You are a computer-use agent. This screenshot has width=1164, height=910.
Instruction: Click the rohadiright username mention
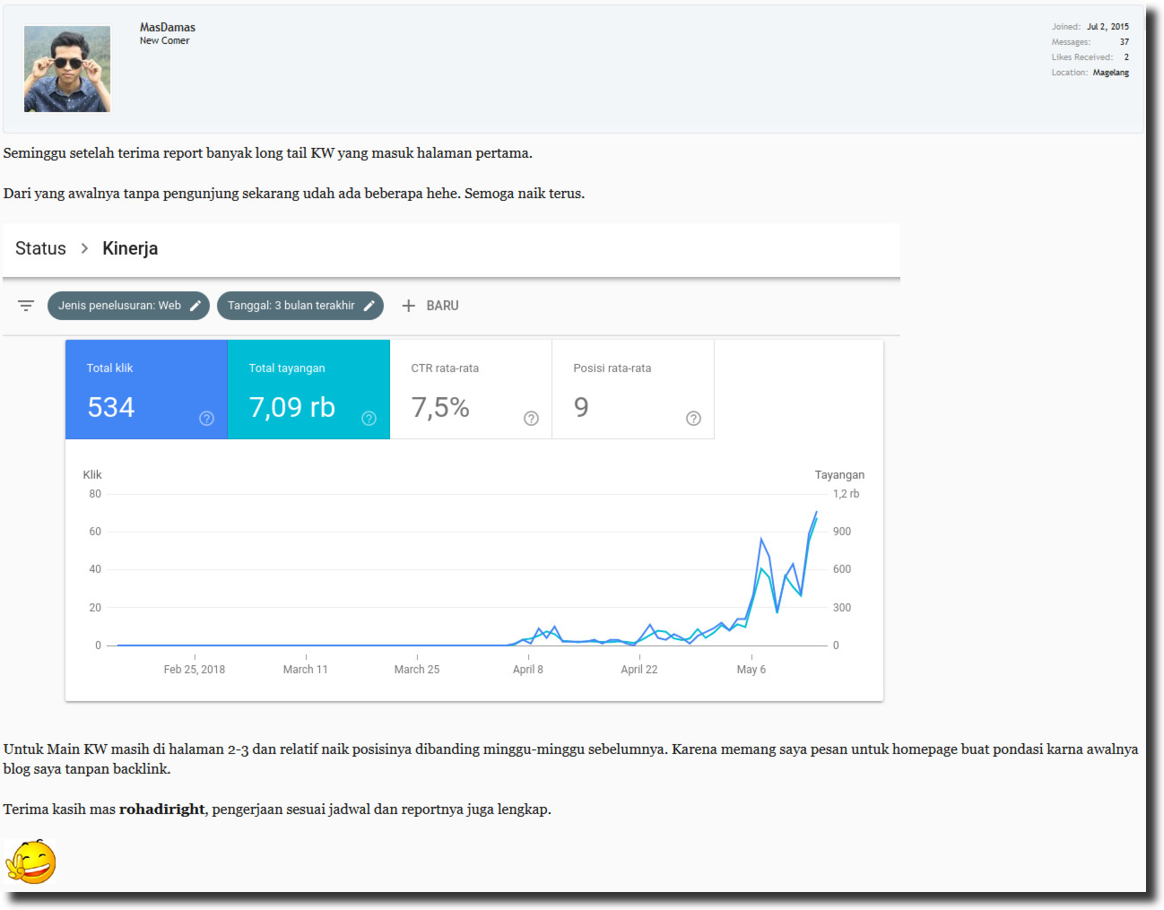point(162,809)
